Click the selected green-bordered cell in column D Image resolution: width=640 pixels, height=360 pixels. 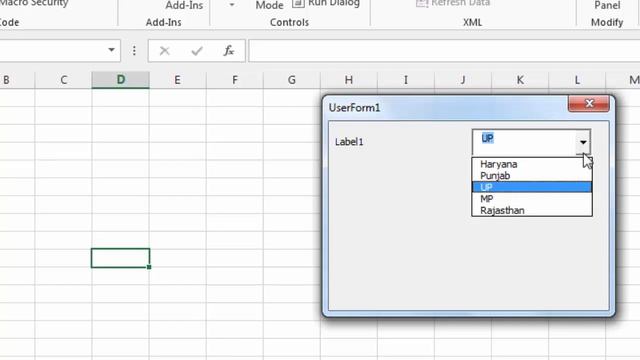pyautogui.click(x=120, y=258)
